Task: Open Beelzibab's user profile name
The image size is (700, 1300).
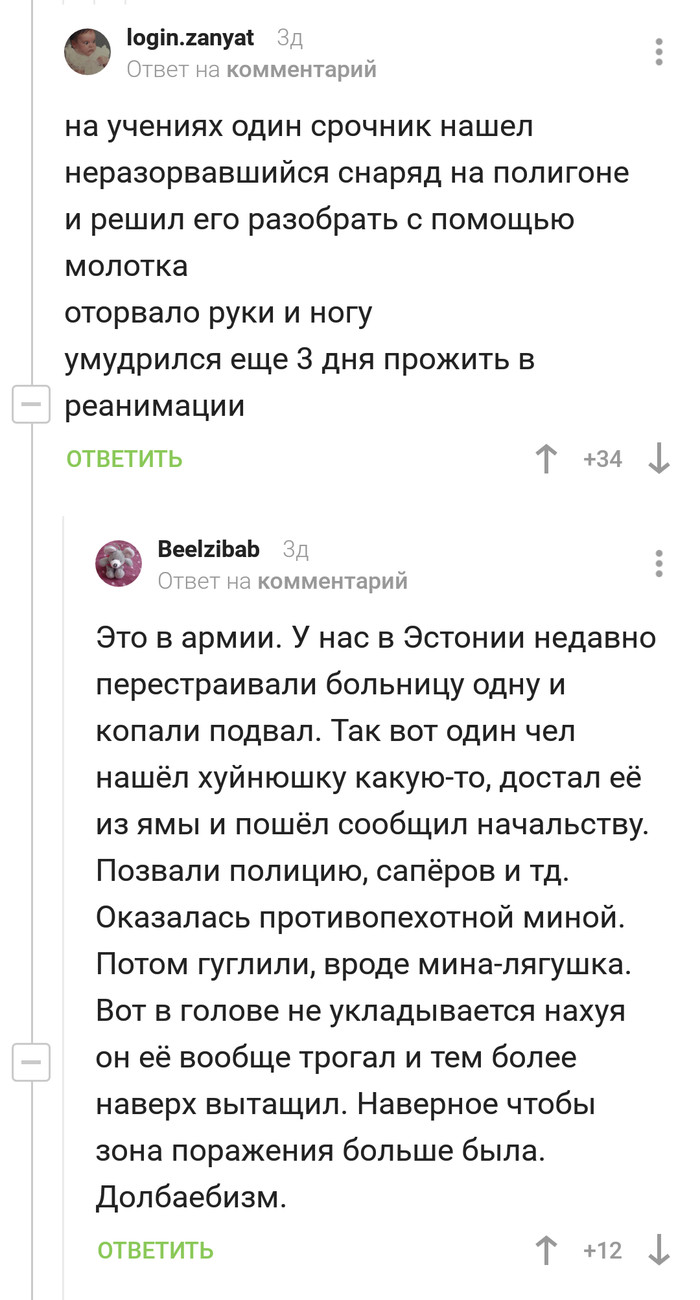Action: pos(209,549)
